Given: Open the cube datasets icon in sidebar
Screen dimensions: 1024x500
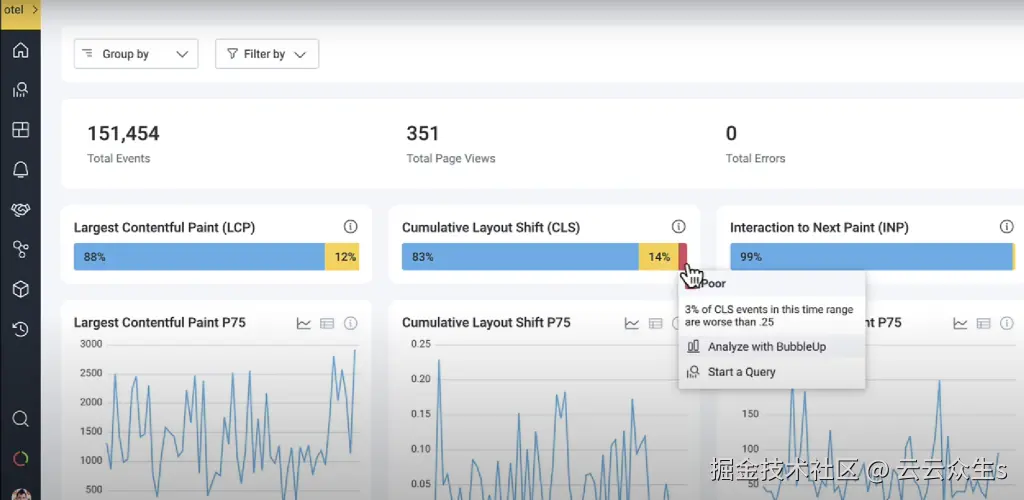Looking at the screenshot, I should tap(20, 289).
